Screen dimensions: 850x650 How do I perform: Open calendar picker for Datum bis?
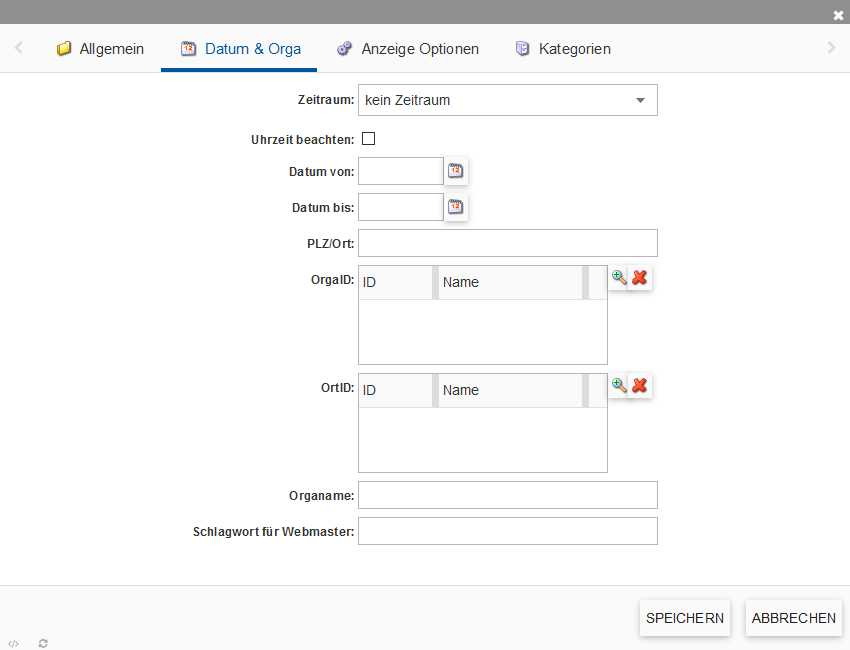(455, 207)
